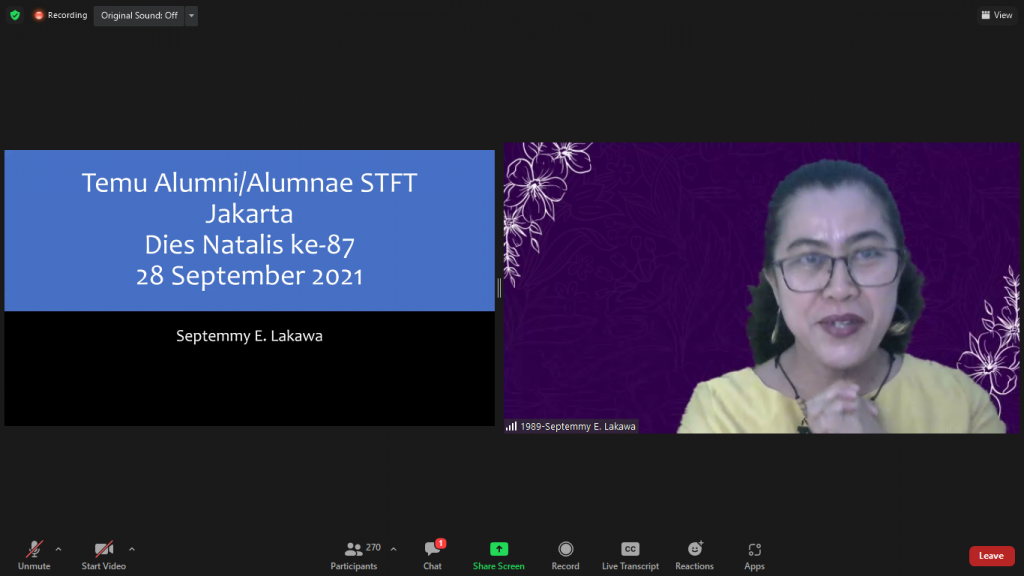Image resolution: width=1024 pixels, height=576 pixels.
Task: Click the name label 1989-Septemmy E. Lakawa
Action: 577,426
